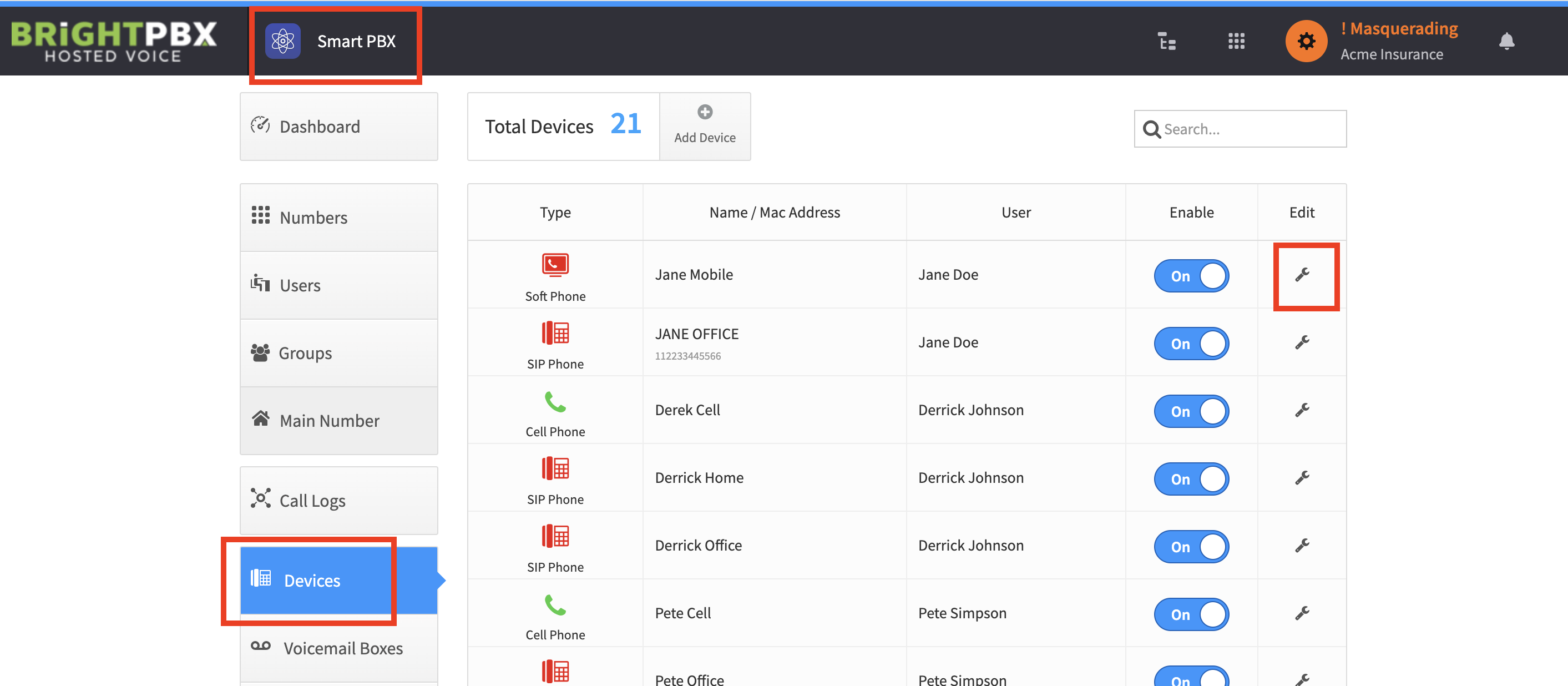This screenshot has width=1568, height=686.
Task: Click the search magnifier icon
Action: point(1151,129)
